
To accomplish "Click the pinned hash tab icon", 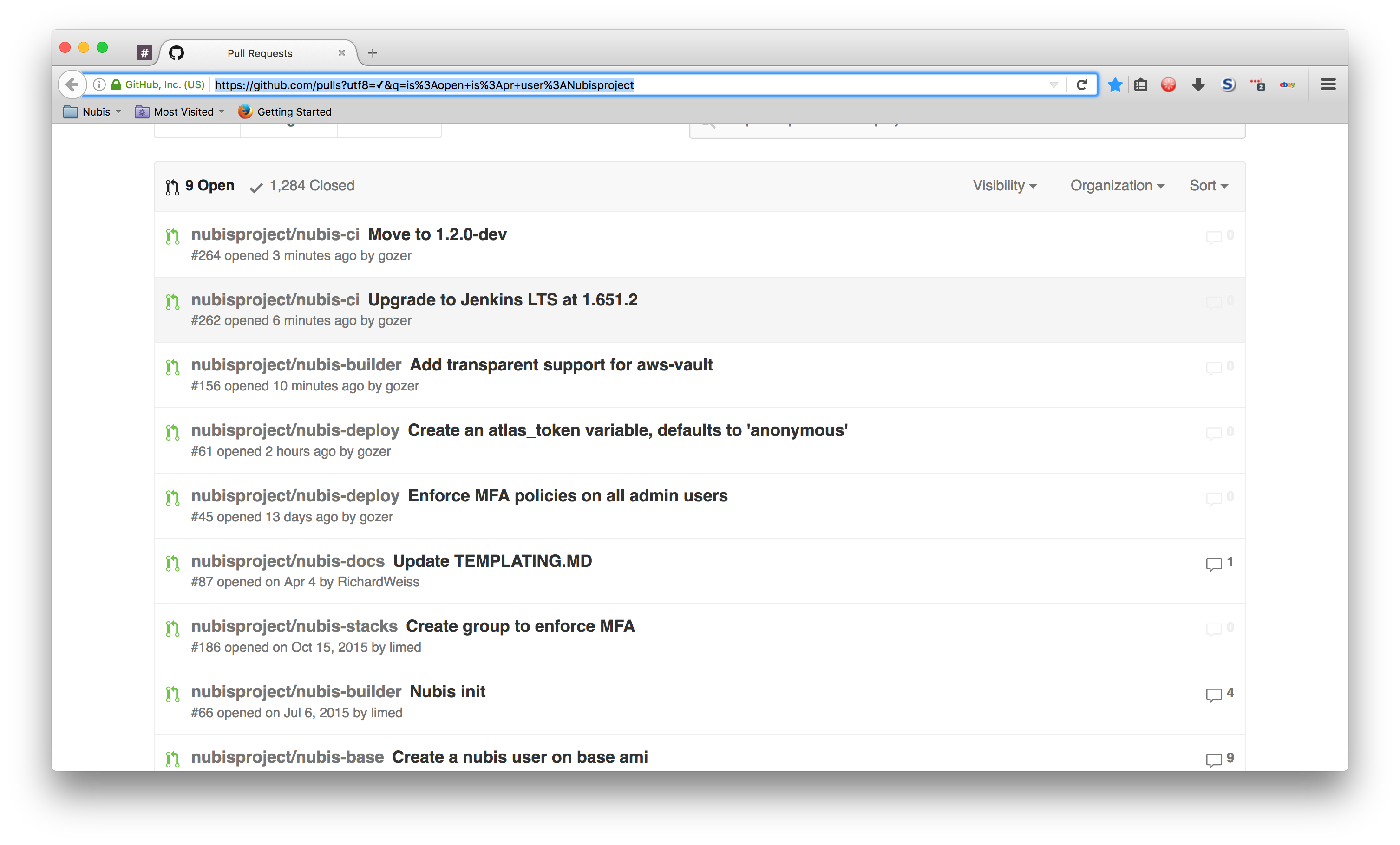I will [144, 53].
